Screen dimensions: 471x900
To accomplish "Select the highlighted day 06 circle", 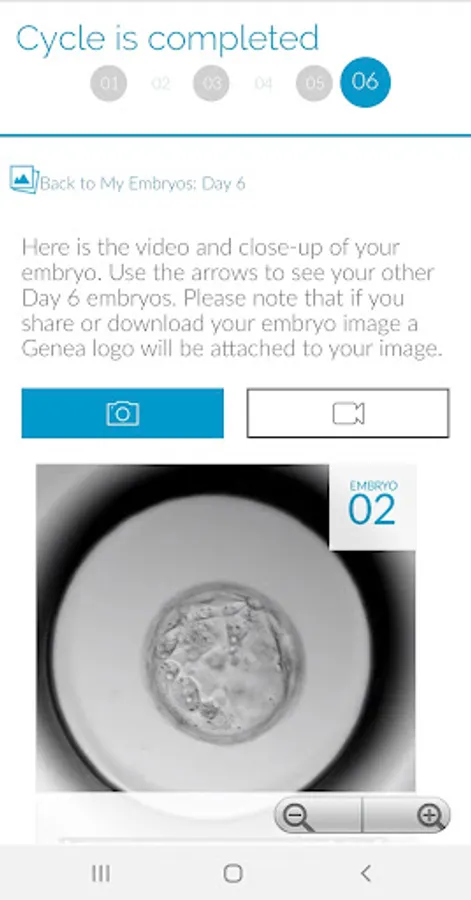I will (x=365, y=82).
